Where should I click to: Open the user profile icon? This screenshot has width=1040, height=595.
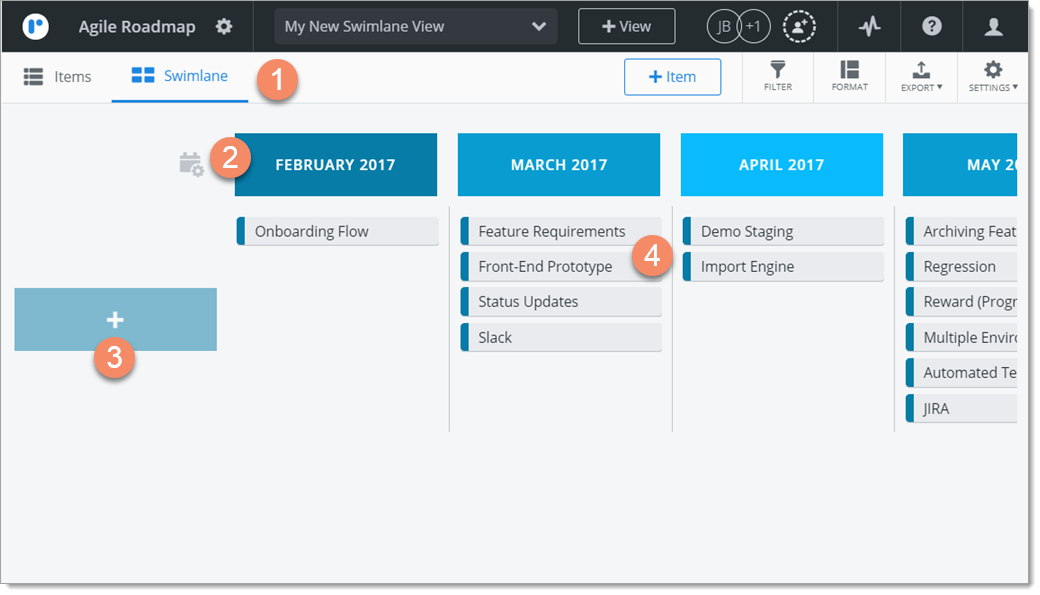[993, 27]
